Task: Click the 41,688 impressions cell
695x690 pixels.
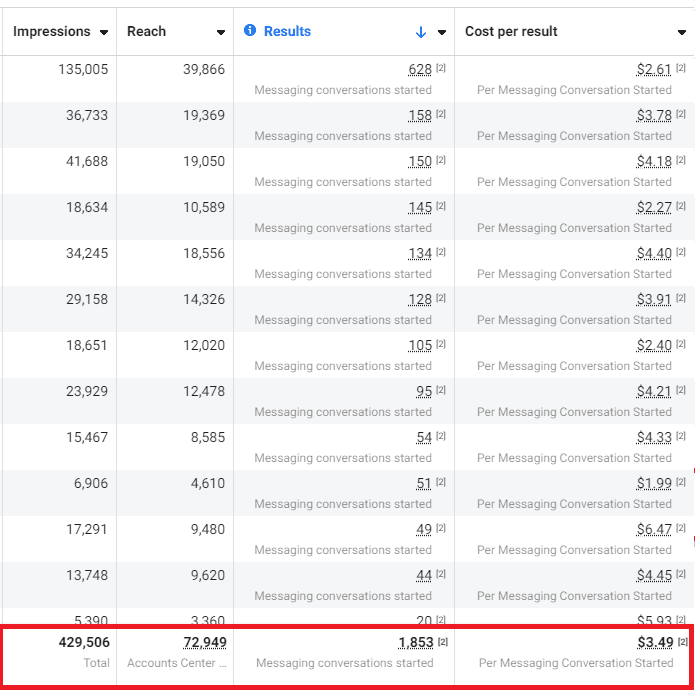Action: point(87,162)
